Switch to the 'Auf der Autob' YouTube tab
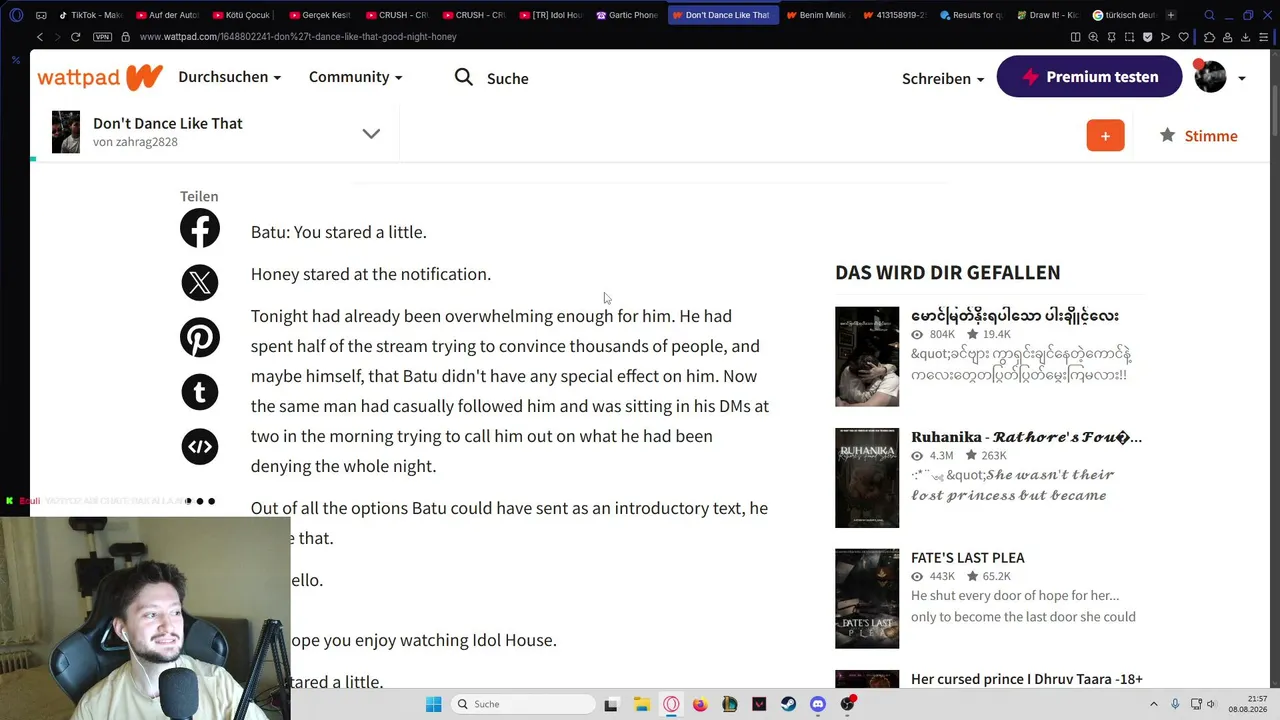The height and width of the screenshot is (720, 1280). [x=167, y=15]
